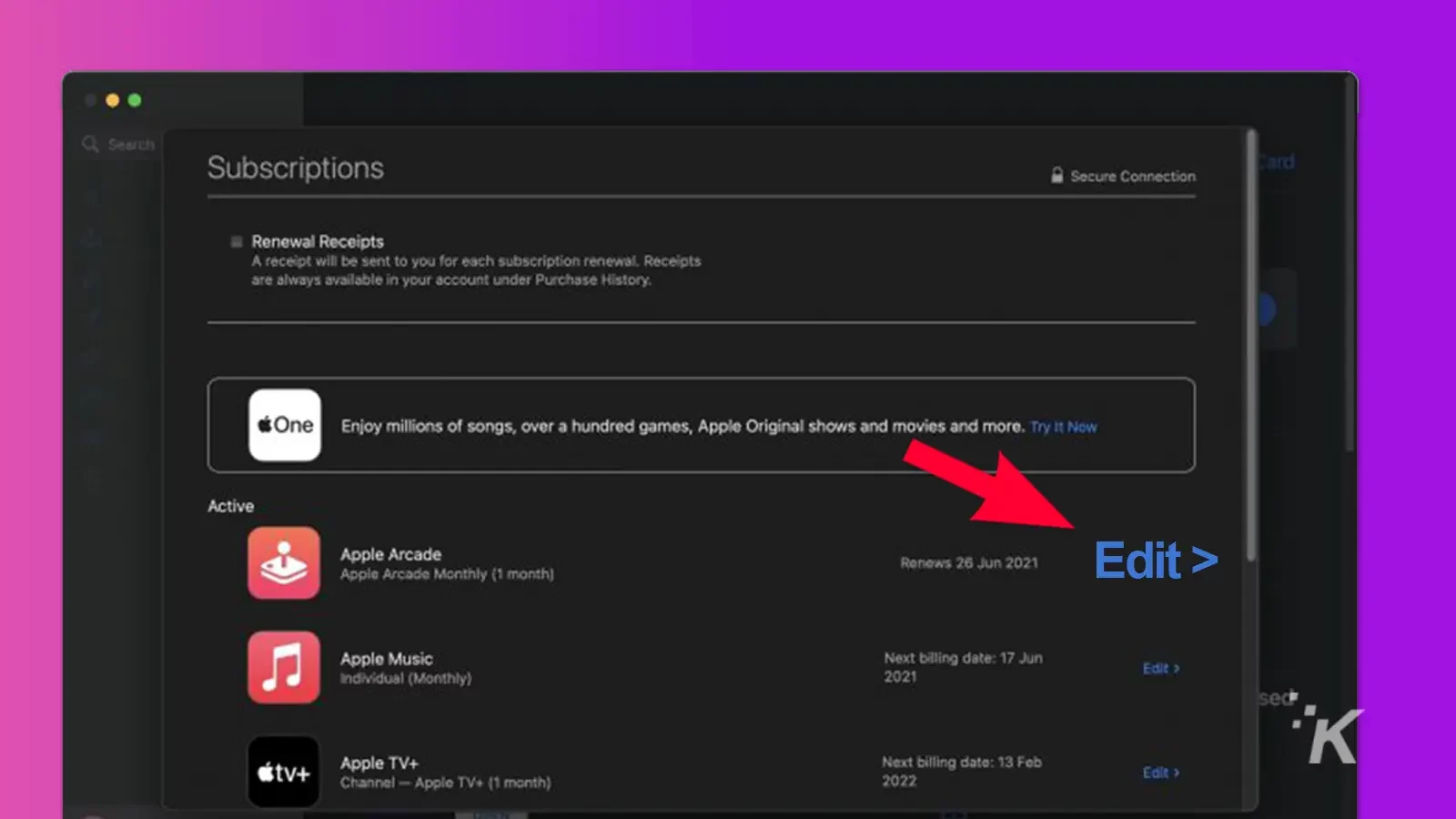Select the 'Renews 26 Jun 2021' text
The width and height of the screenshot is (1456, 819).
pos(969,563)
